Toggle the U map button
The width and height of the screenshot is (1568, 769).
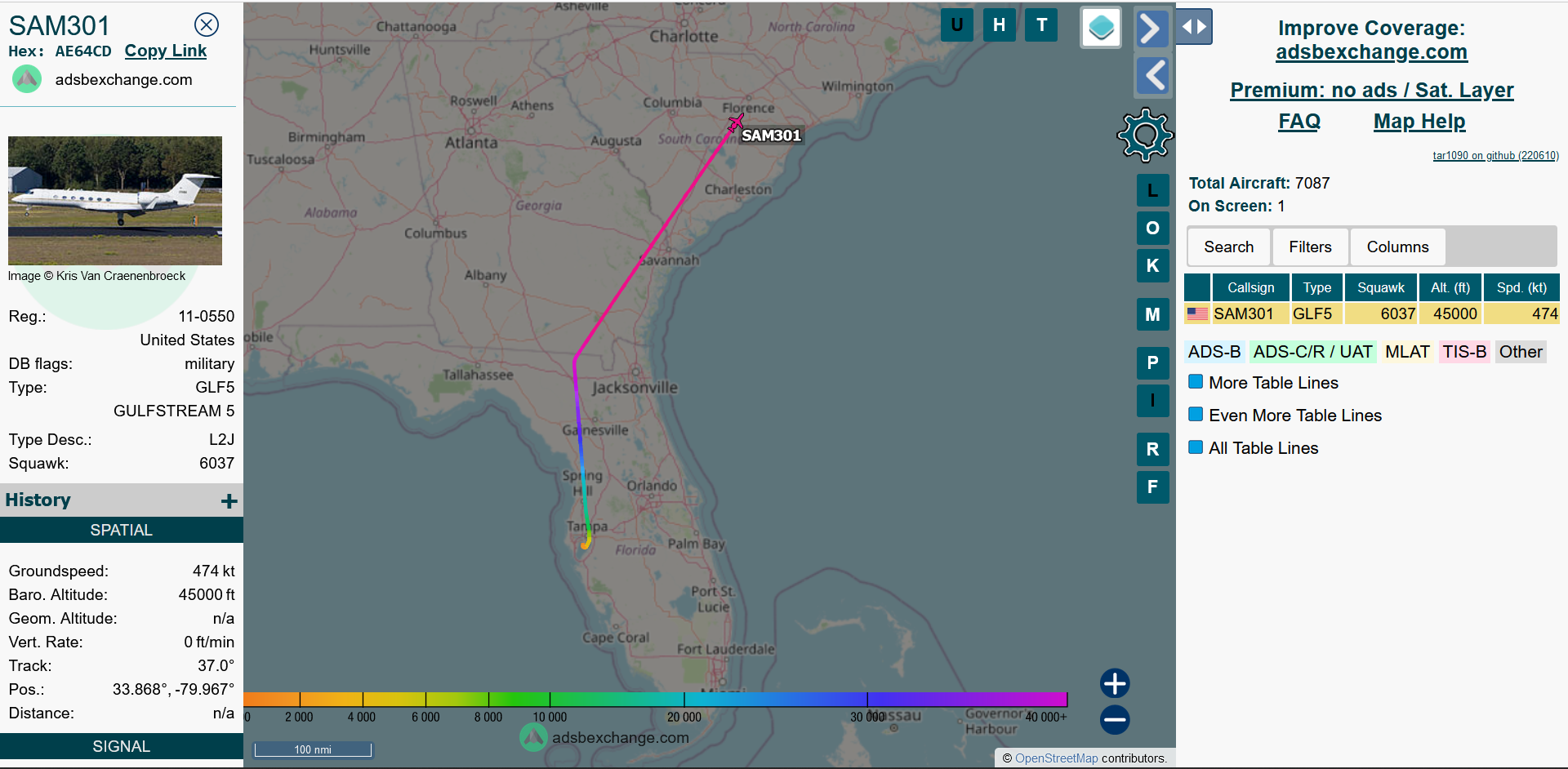coord(957,24)
